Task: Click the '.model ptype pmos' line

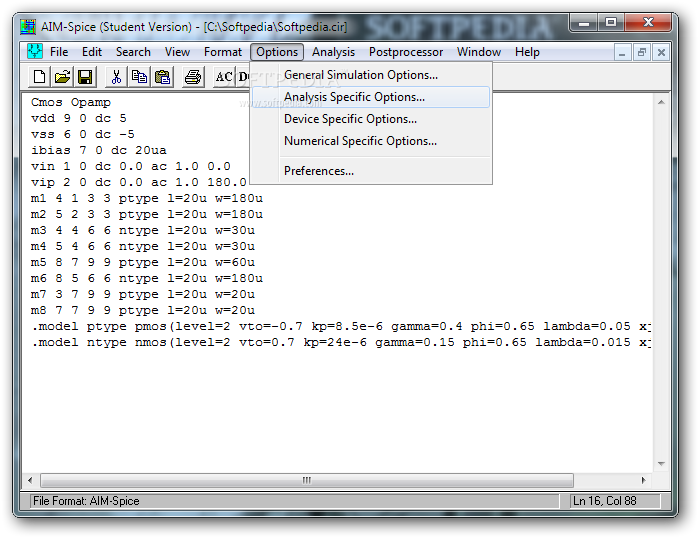Action: click(341, 327)
